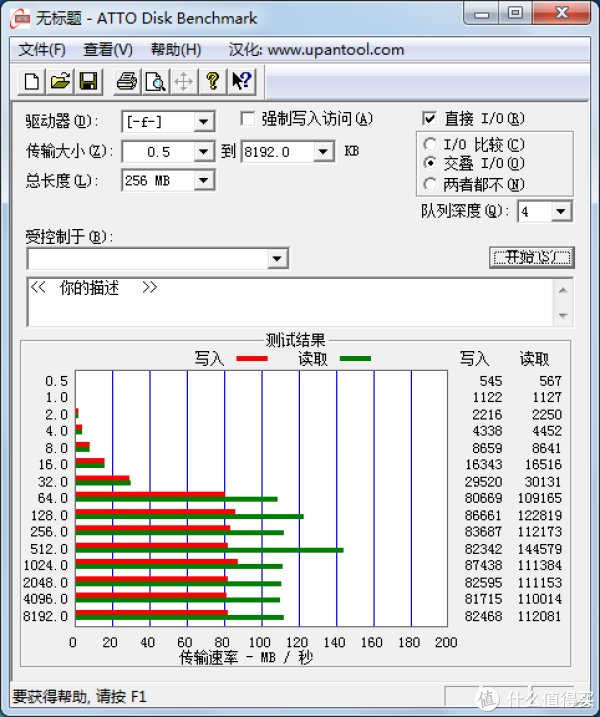Click the New file toolbar icon
The image size is (600, 717).
pyautogui.click(x=32, y=82)
